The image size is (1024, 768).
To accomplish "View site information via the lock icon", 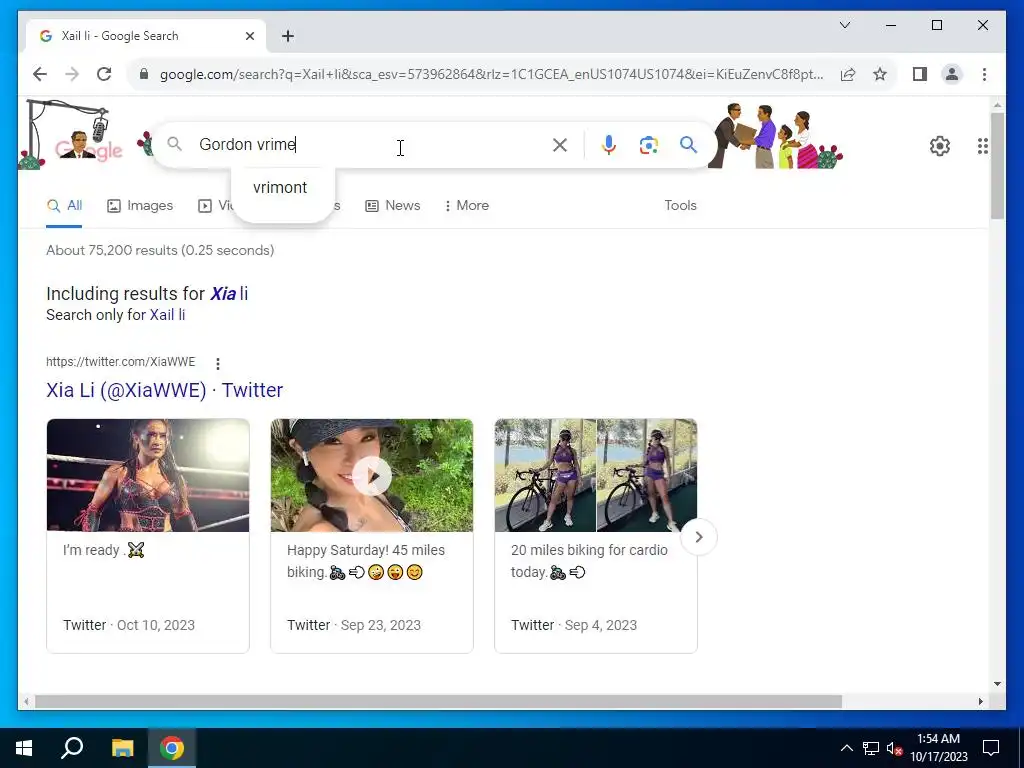I will tap(144, 74).
